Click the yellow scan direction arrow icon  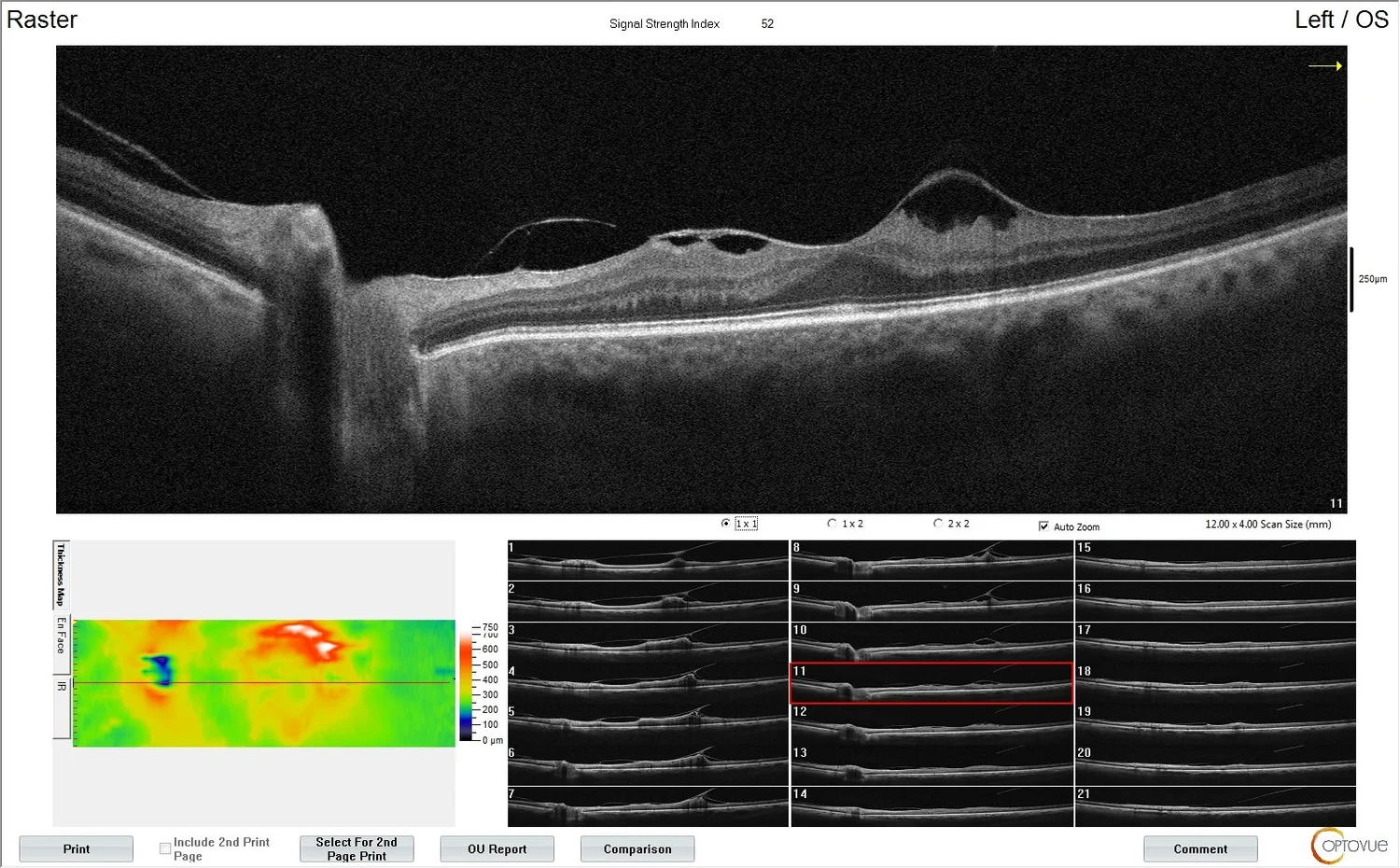(x=1326, y=65)
